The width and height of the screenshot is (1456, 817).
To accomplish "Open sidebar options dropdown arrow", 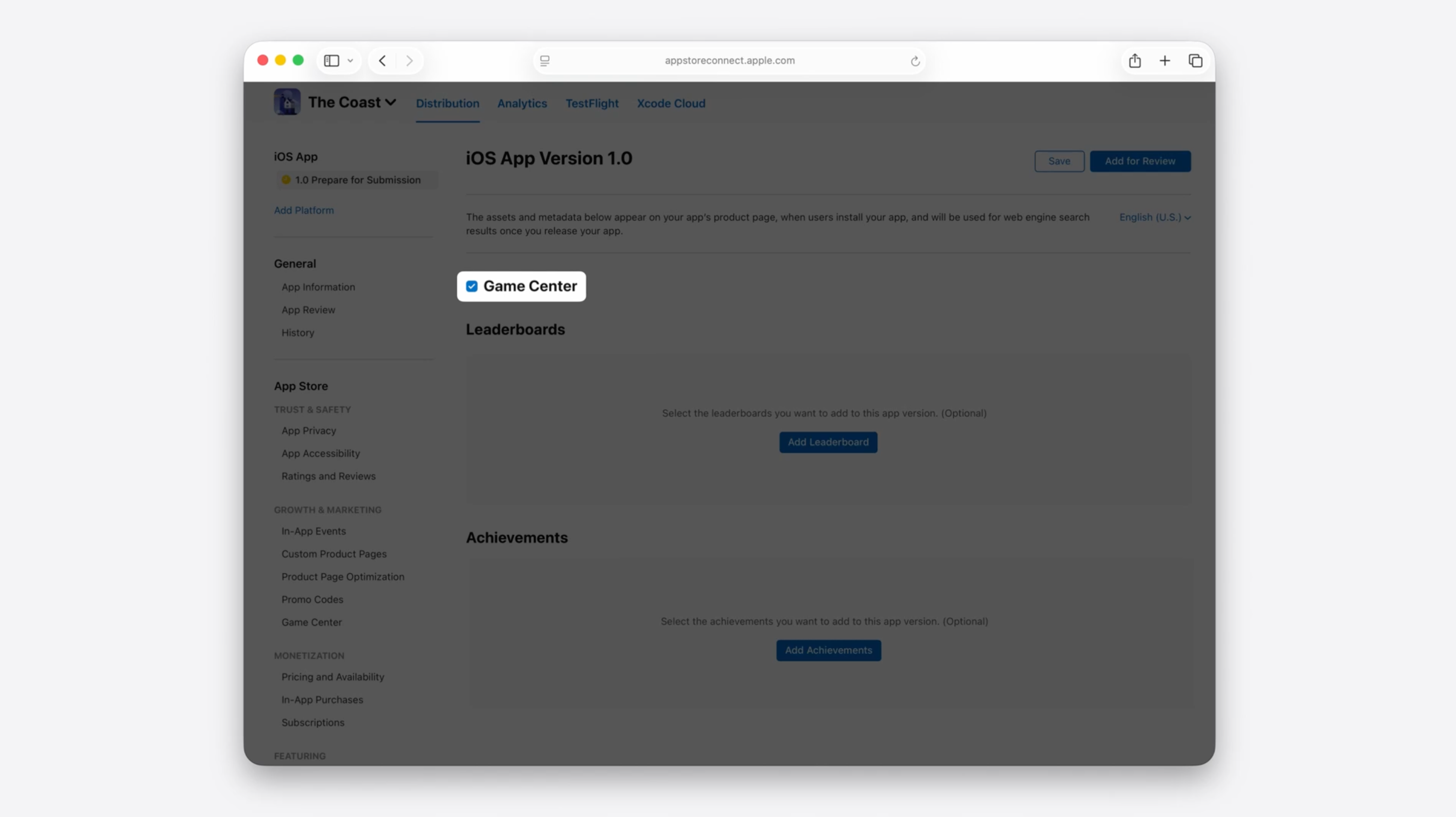I will click(350, 61).
